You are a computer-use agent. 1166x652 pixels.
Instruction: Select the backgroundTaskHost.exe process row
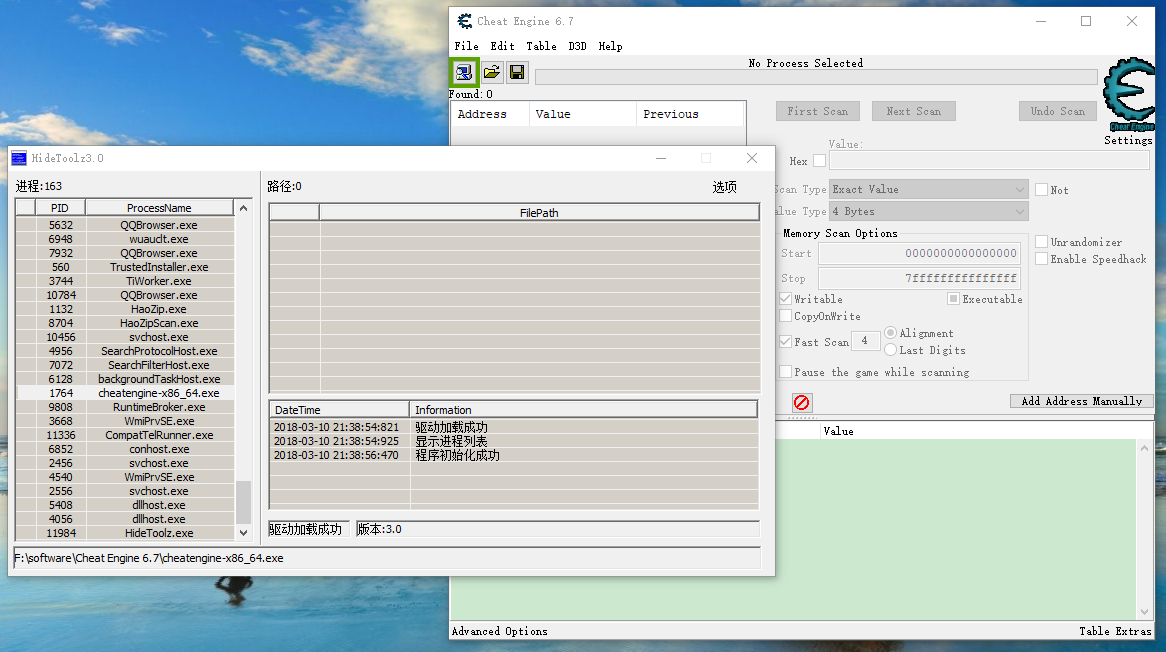click(125, 379)
